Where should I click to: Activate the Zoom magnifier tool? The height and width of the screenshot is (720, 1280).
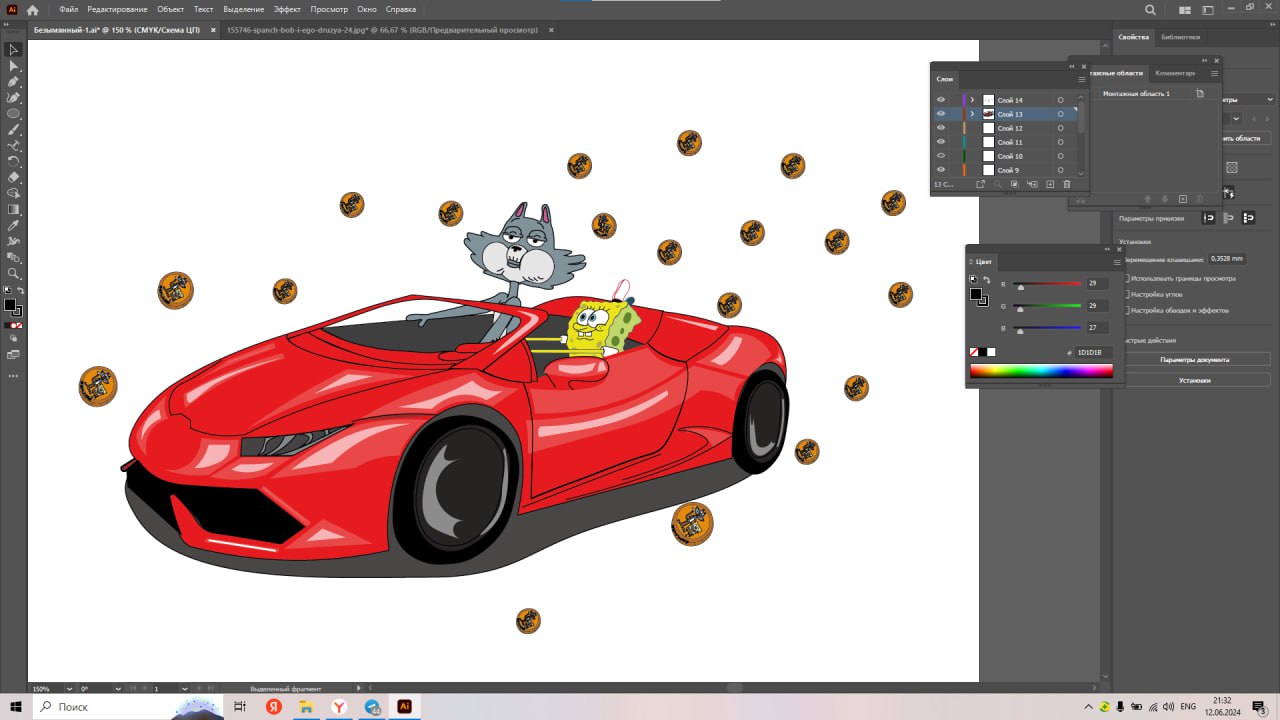(14, 273)
